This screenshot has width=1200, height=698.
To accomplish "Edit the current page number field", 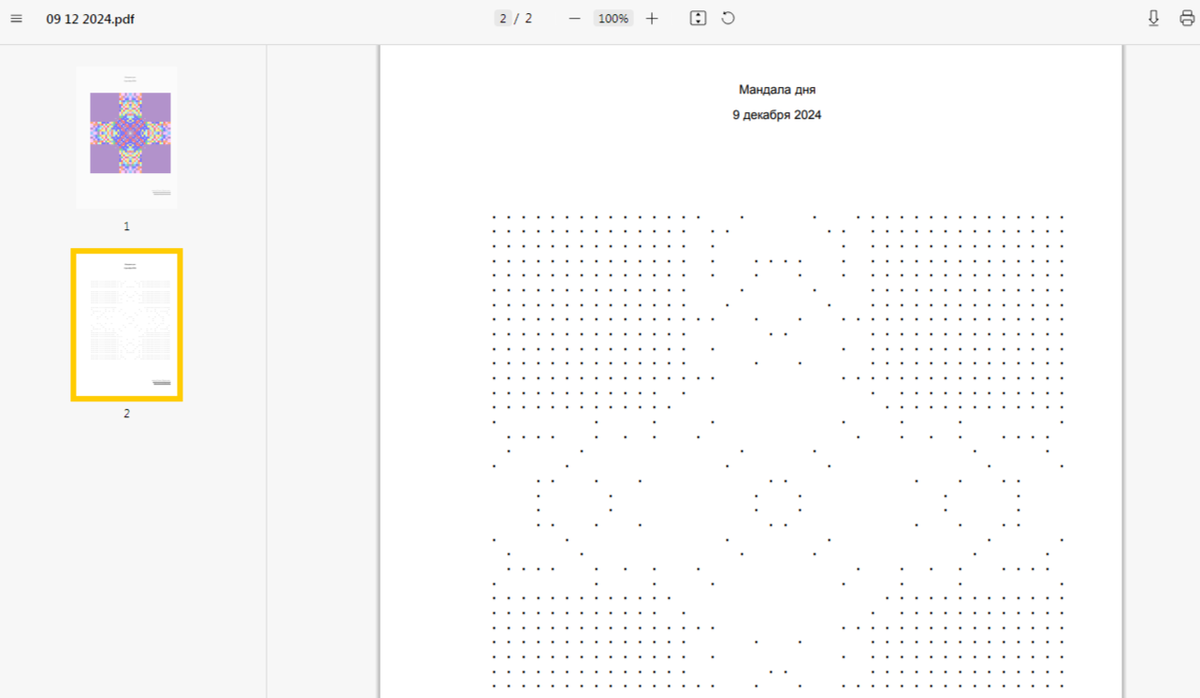I will 503,18.
